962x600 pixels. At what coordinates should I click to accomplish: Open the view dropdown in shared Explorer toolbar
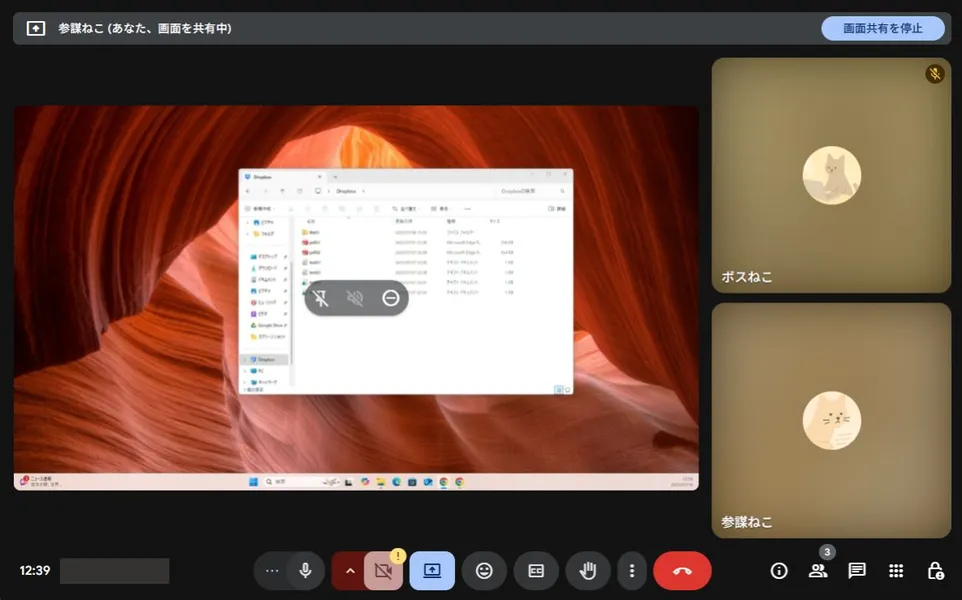pyautogui.click(x=440, y=209)
